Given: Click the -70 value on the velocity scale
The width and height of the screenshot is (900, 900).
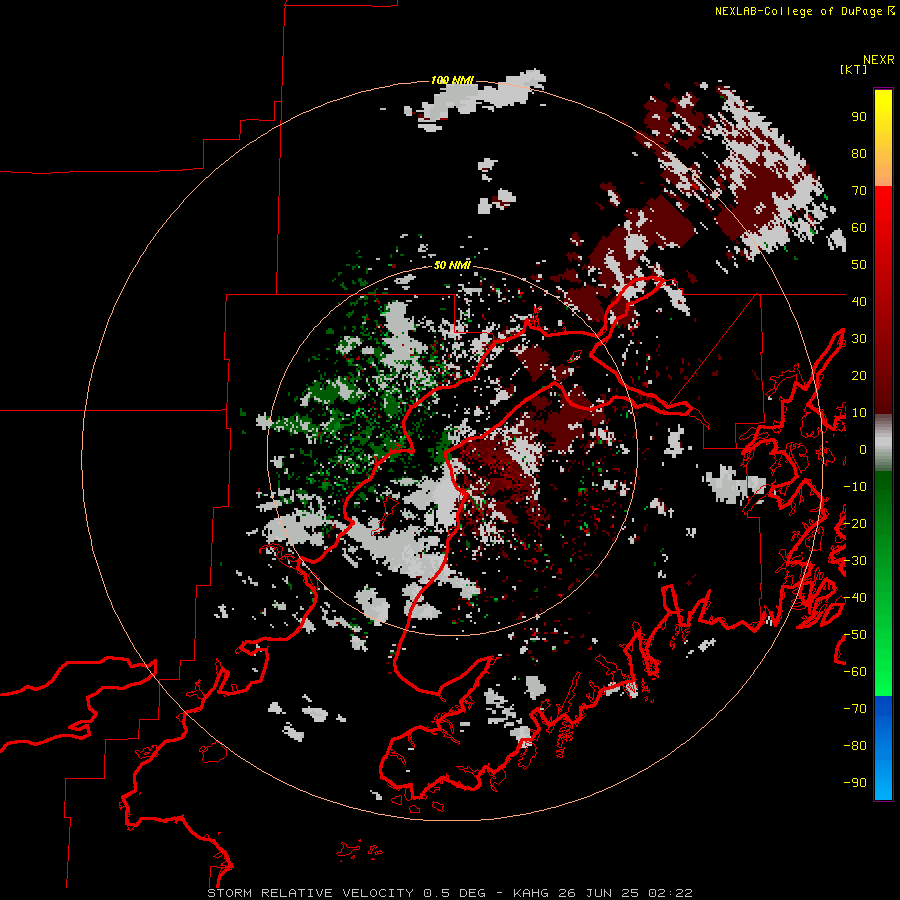Looking at the screenshot, I should click(855, 709).
